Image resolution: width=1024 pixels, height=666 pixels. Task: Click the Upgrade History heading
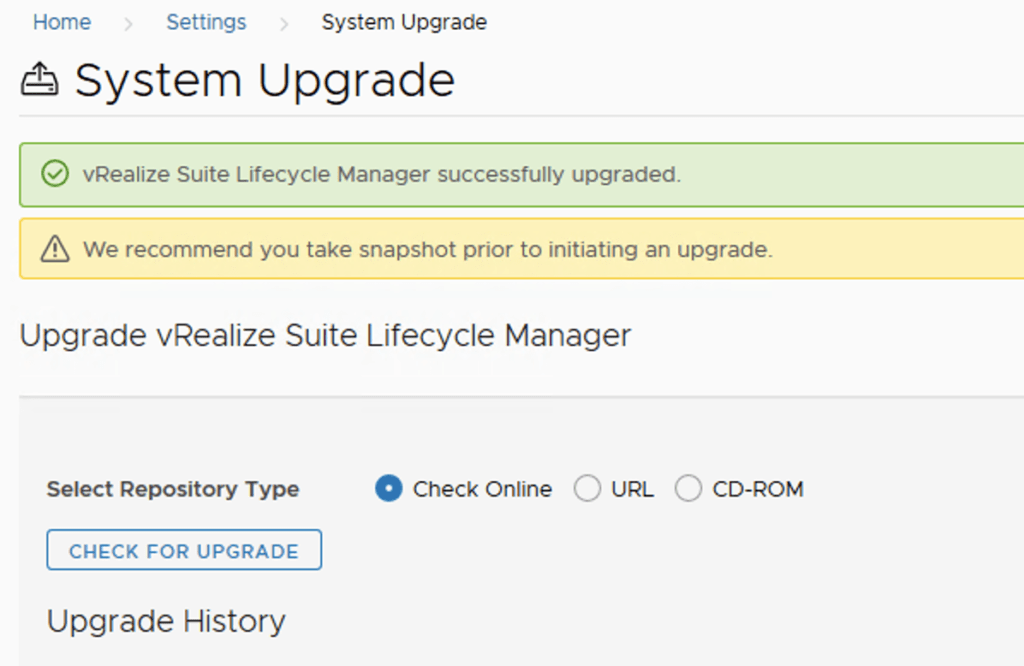click(x=166, y=621)
